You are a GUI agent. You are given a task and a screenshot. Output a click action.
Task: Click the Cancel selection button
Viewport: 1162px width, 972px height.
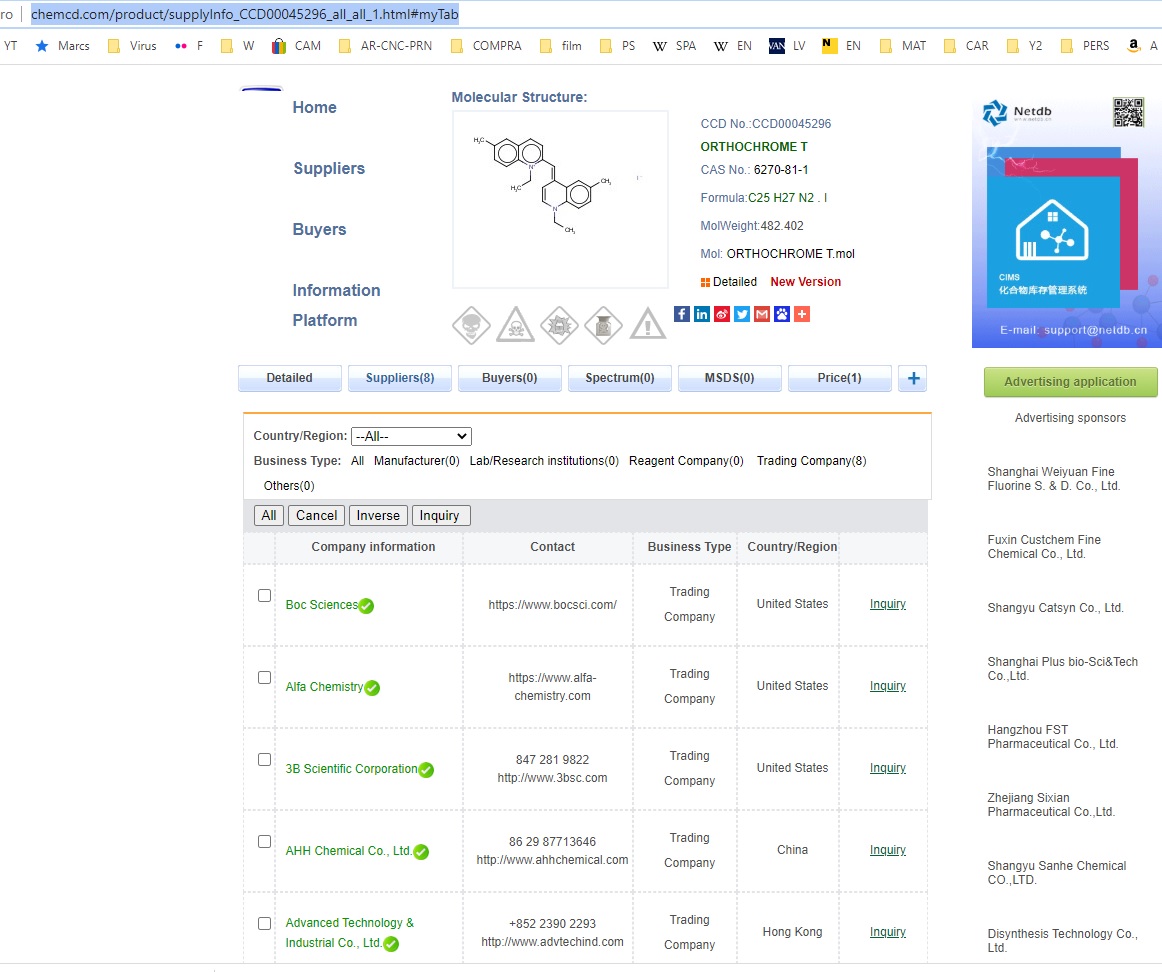click(x=316, y=516)
